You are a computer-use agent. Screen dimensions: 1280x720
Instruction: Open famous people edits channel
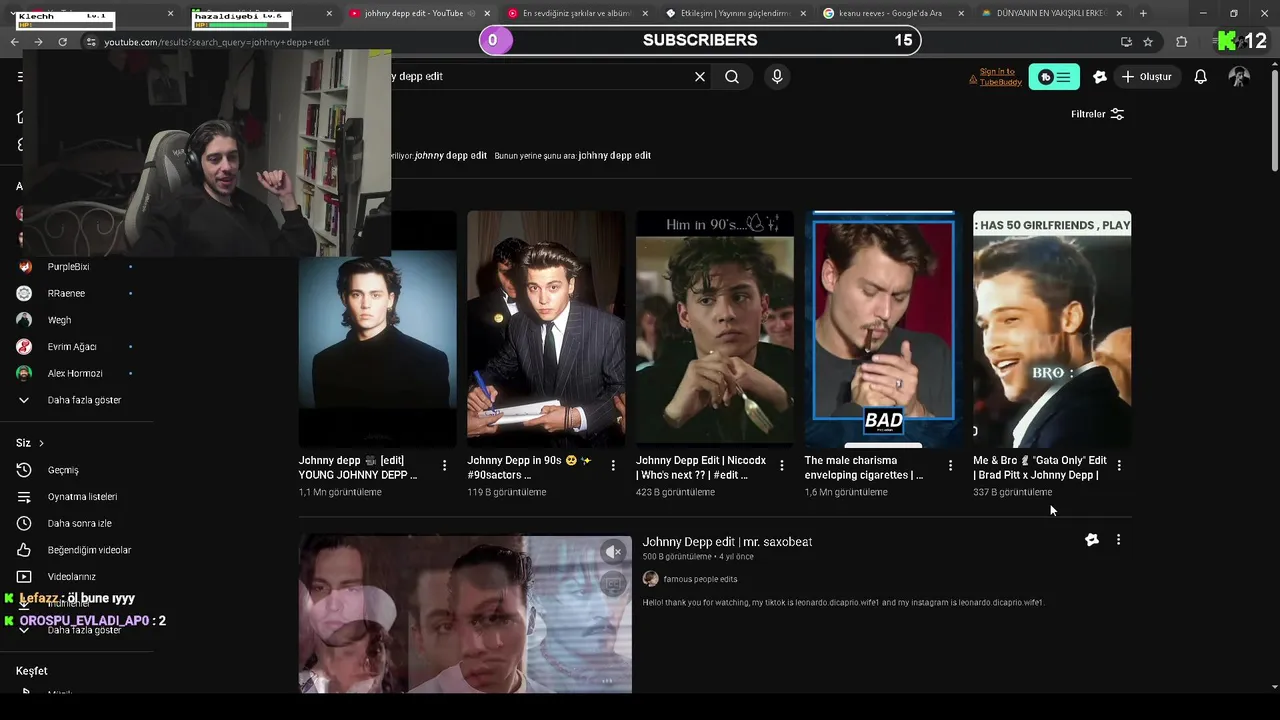pyautogui.click(x=700, y=579)
